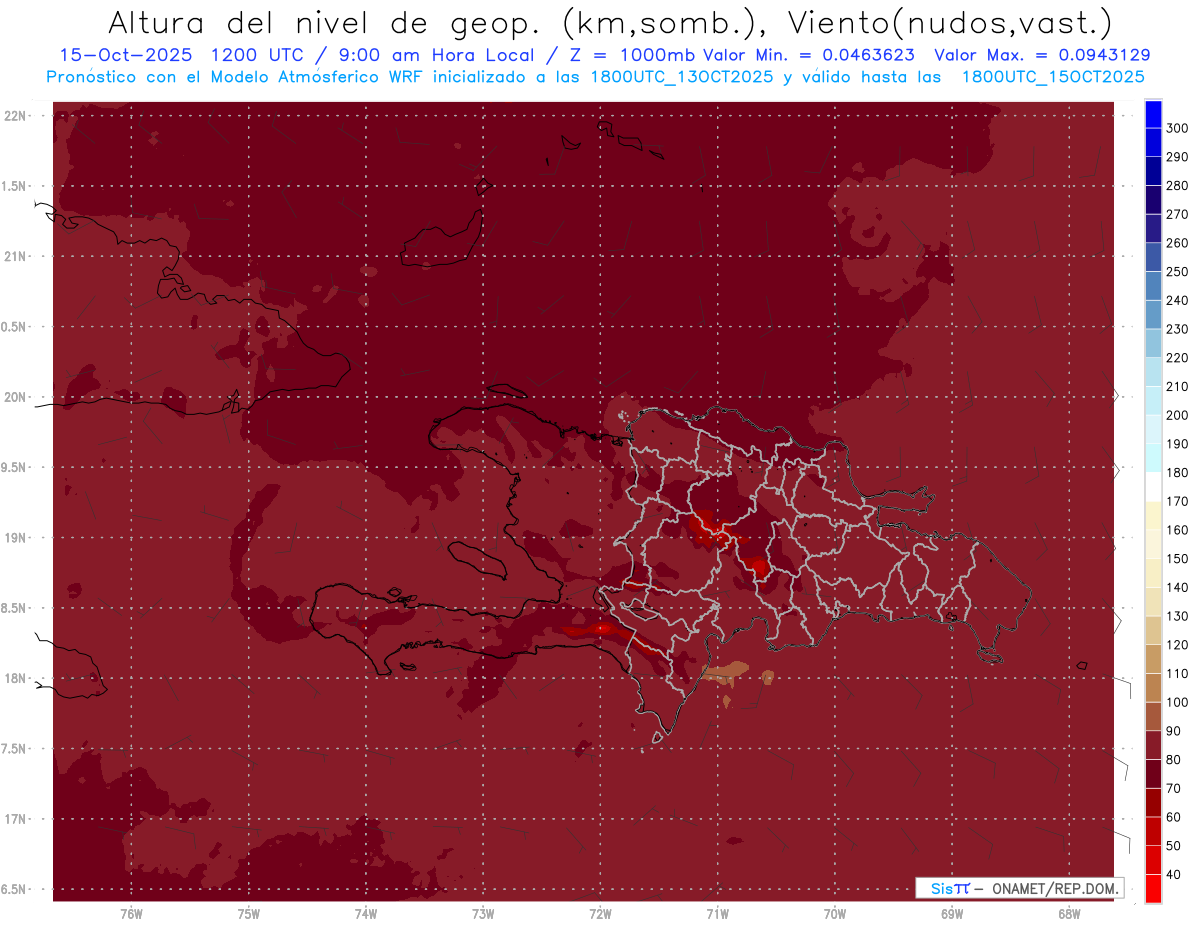Click the '90' colorbar label
Screen dimensions: 1200x927
pos(1173,731)
